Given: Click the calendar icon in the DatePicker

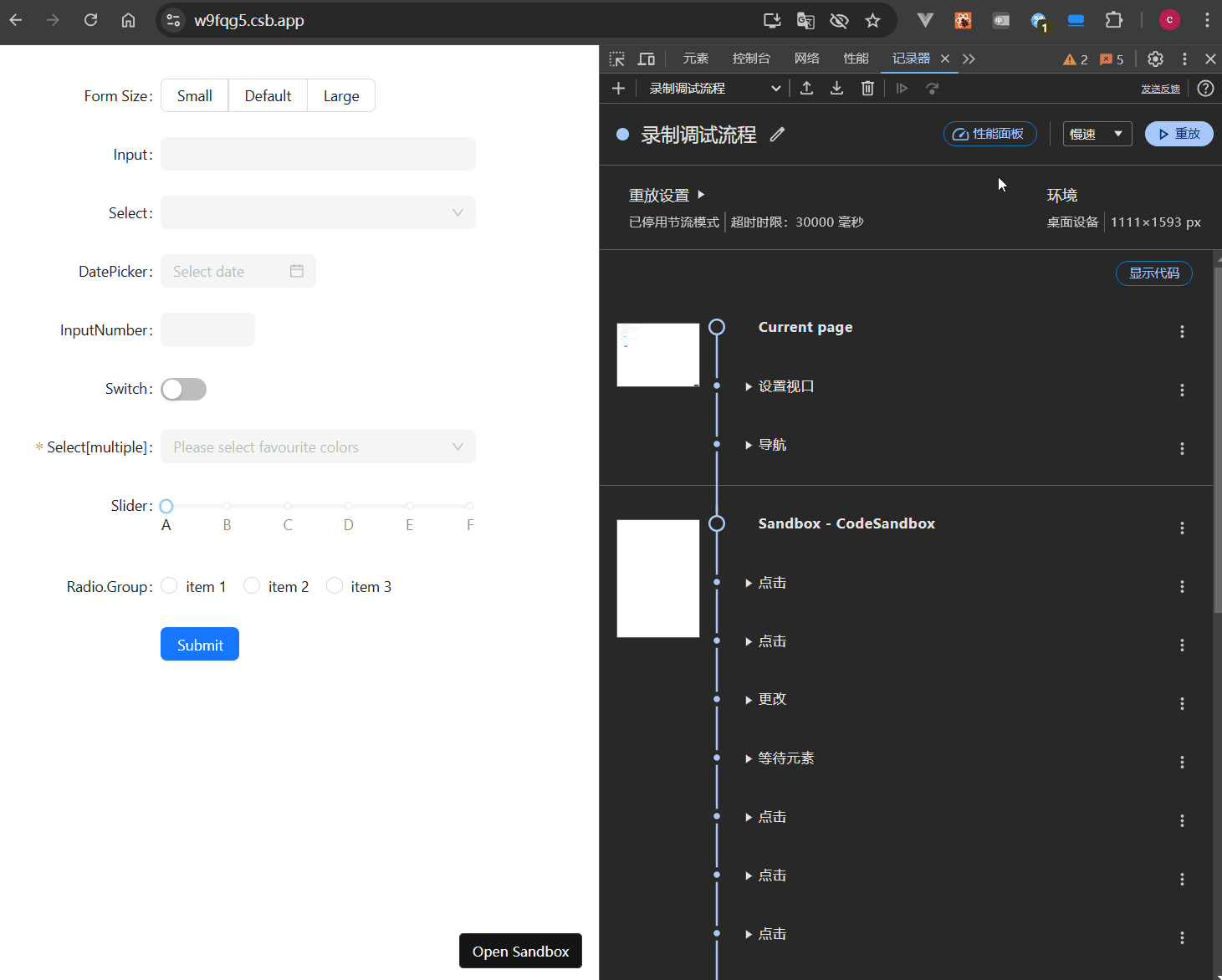Looking at the screenshot, I should click(297, 271).
